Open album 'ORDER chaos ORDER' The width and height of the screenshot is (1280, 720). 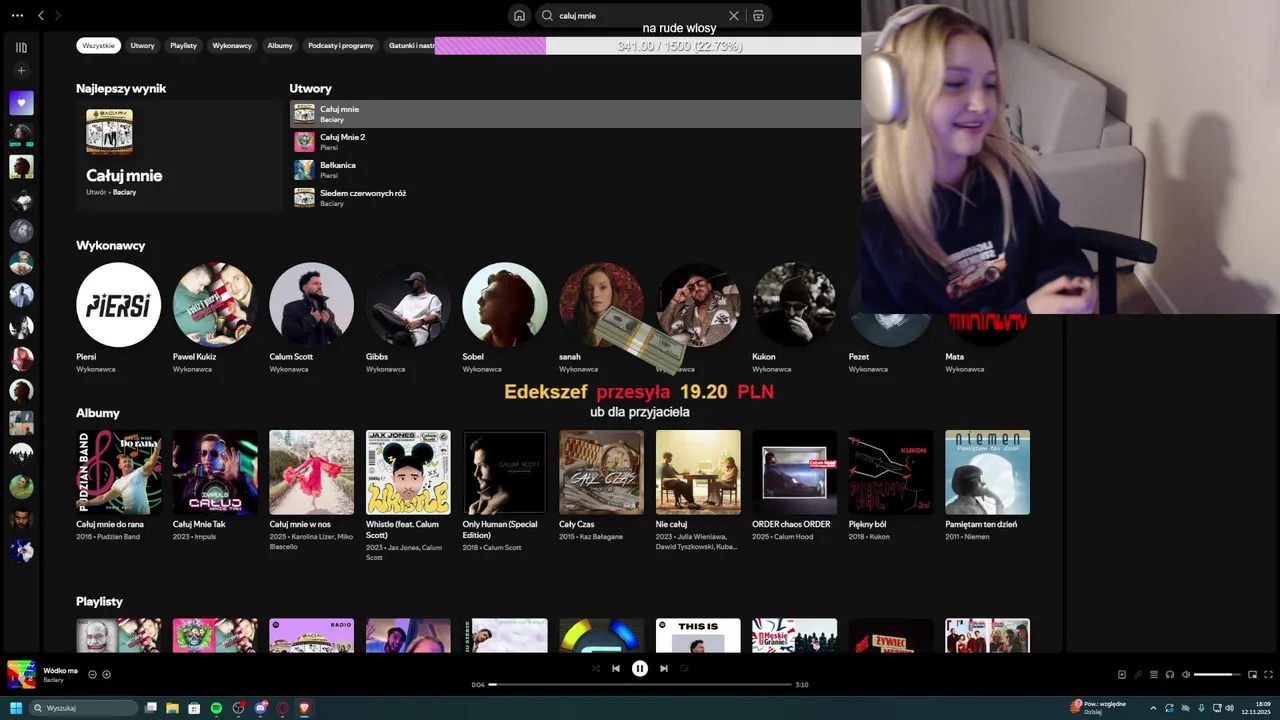[794, 472]
